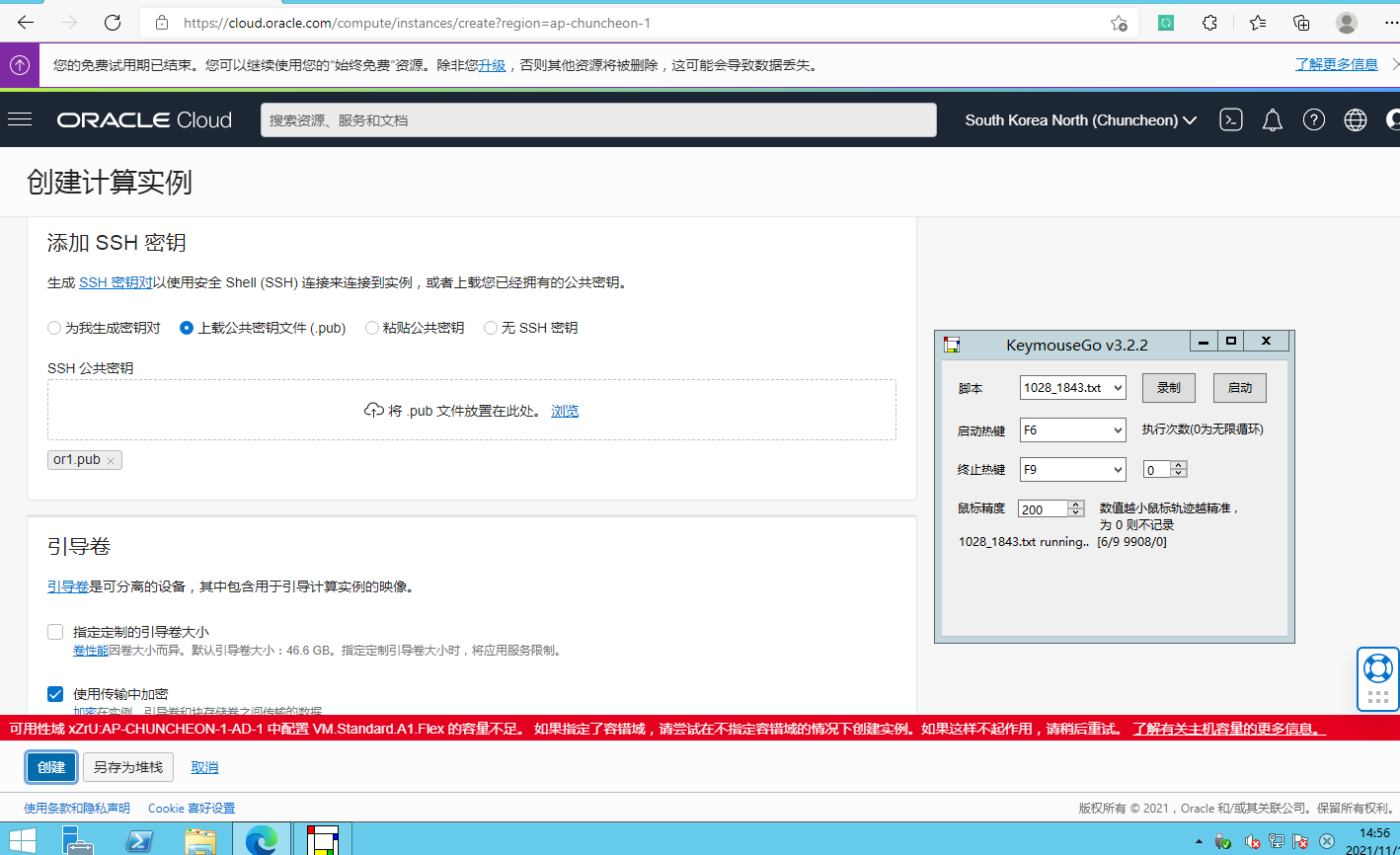Open the browser Extensions puzzle icon

point(1209,22)
